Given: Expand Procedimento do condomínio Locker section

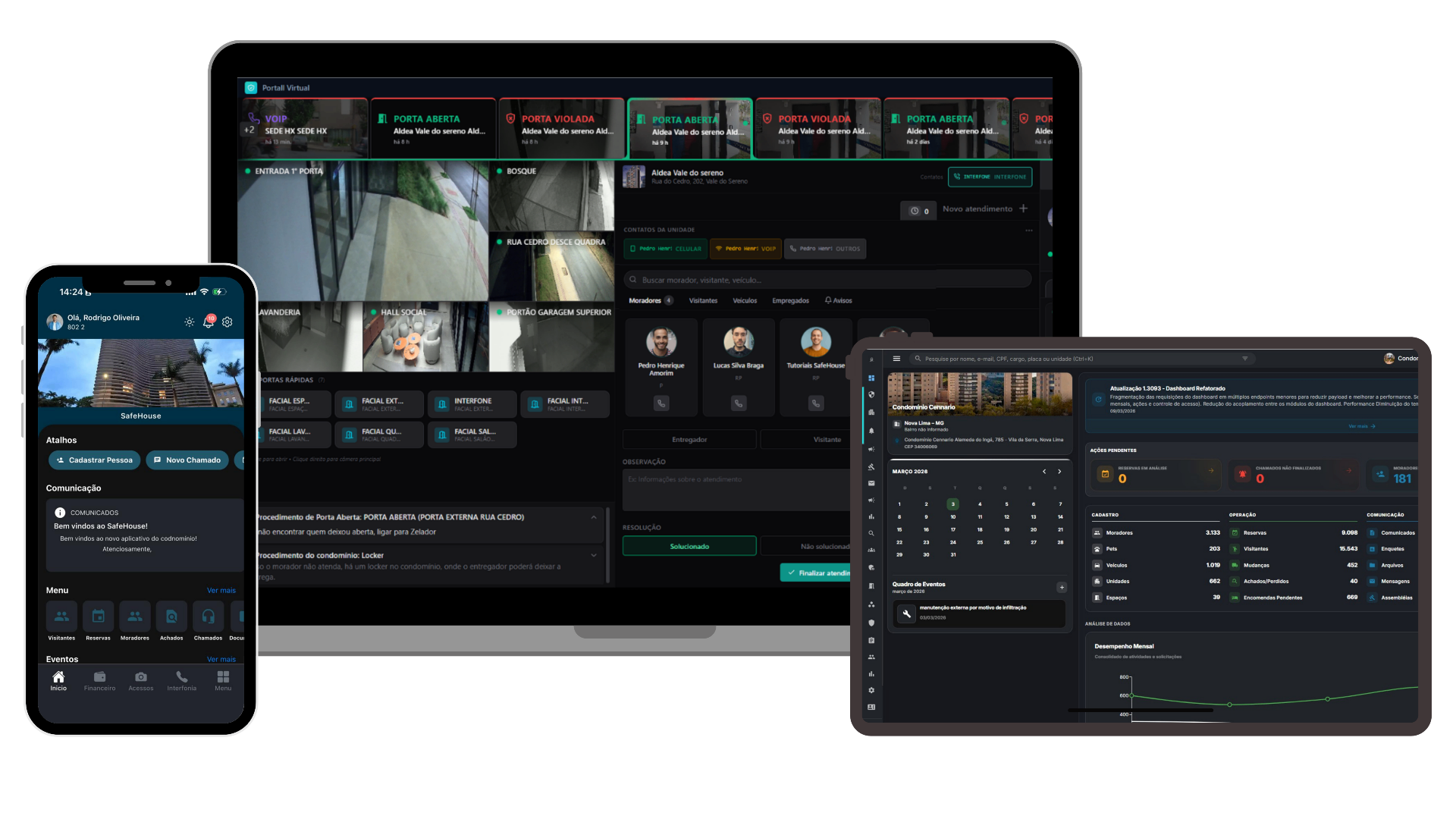Looking at the screenshot, I should 594,556.
